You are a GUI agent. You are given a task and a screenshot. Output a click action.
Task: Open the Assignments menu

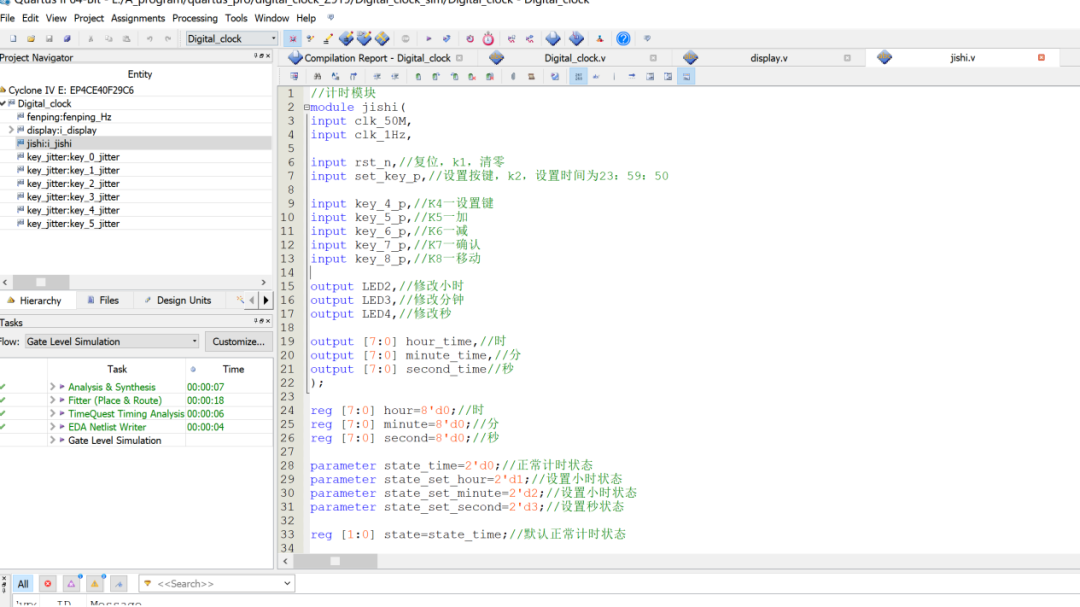138,18
